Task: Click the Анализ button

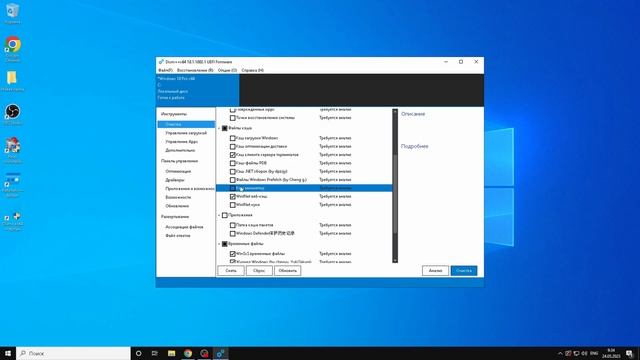Action: [x=435, y=271]
